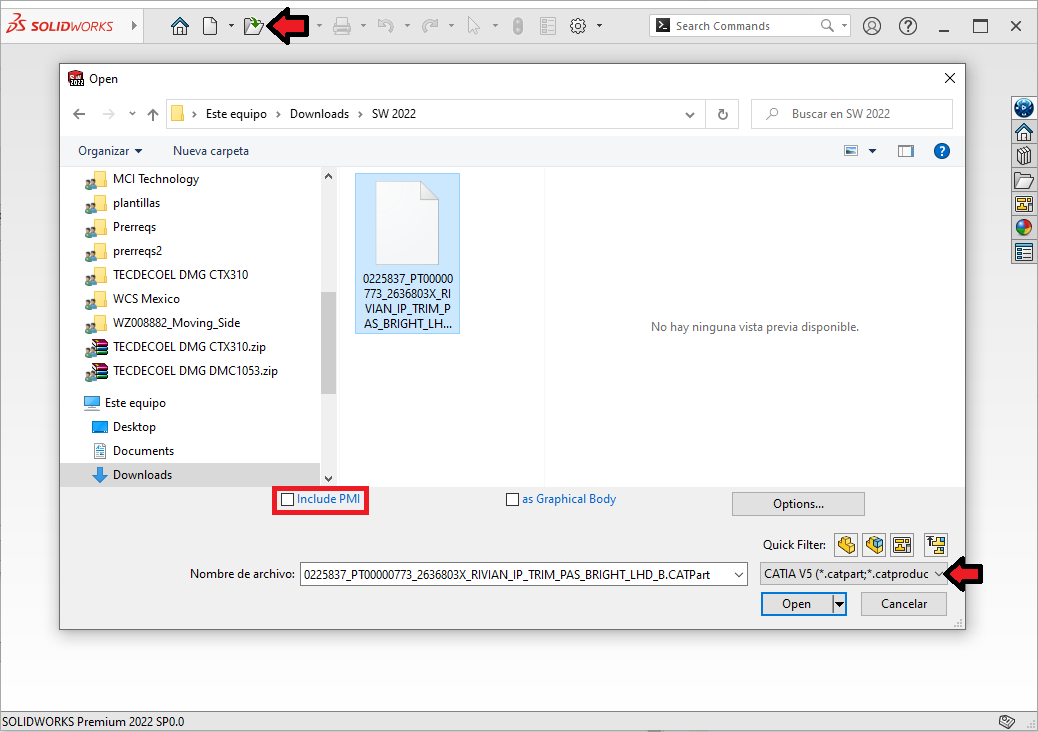
Task: Select the Prerreqs folder
Action: [134, 227]
